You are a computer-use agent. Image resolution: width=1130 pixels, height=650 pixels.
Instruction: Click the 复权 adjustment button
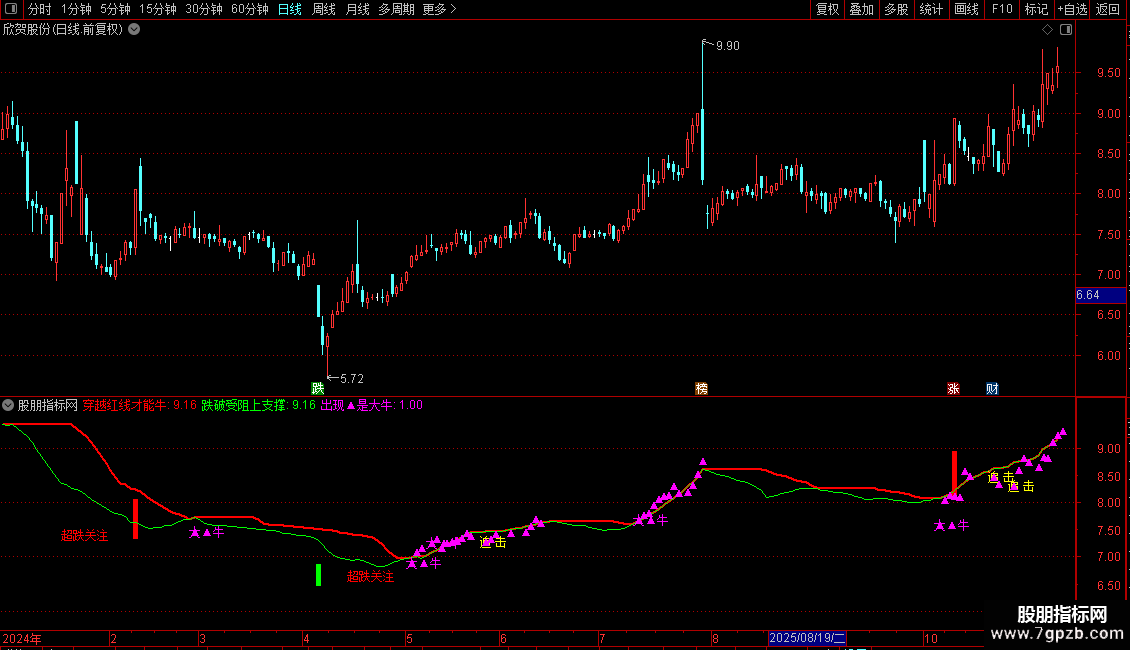point(827,9)
